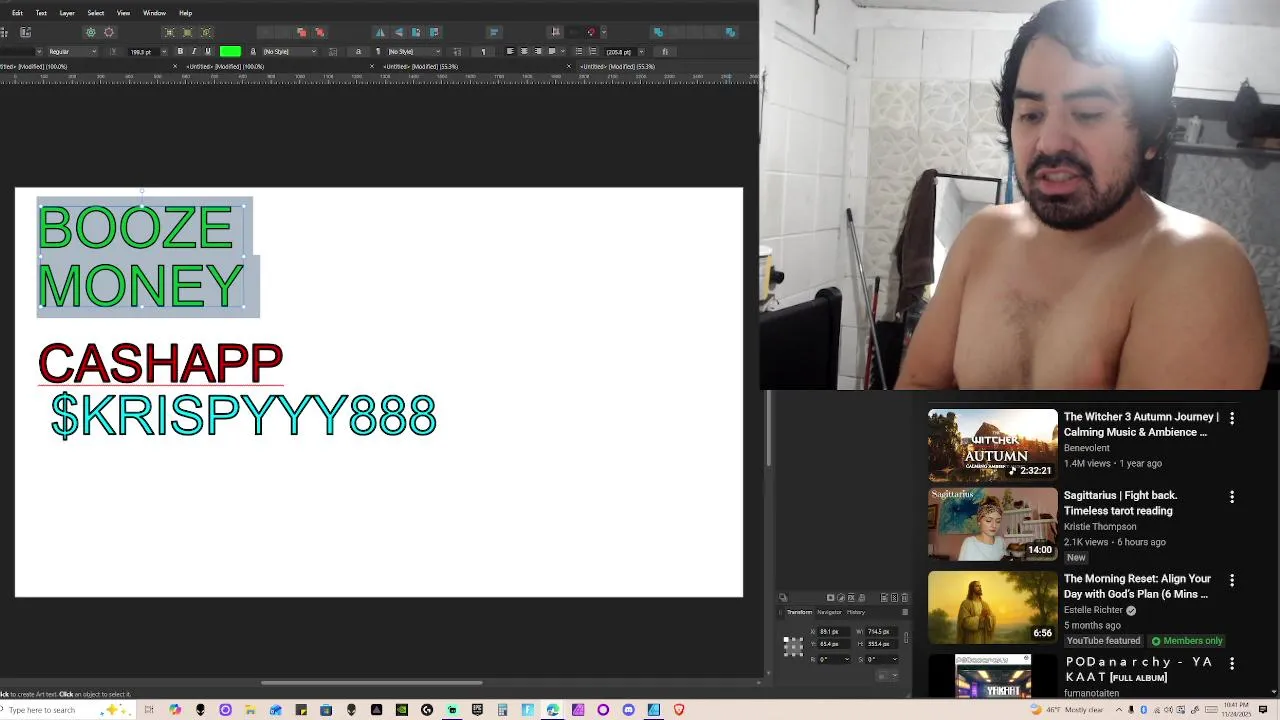
Task: Click the alignment options toolbar icon
Action: (x=494, y=32)
